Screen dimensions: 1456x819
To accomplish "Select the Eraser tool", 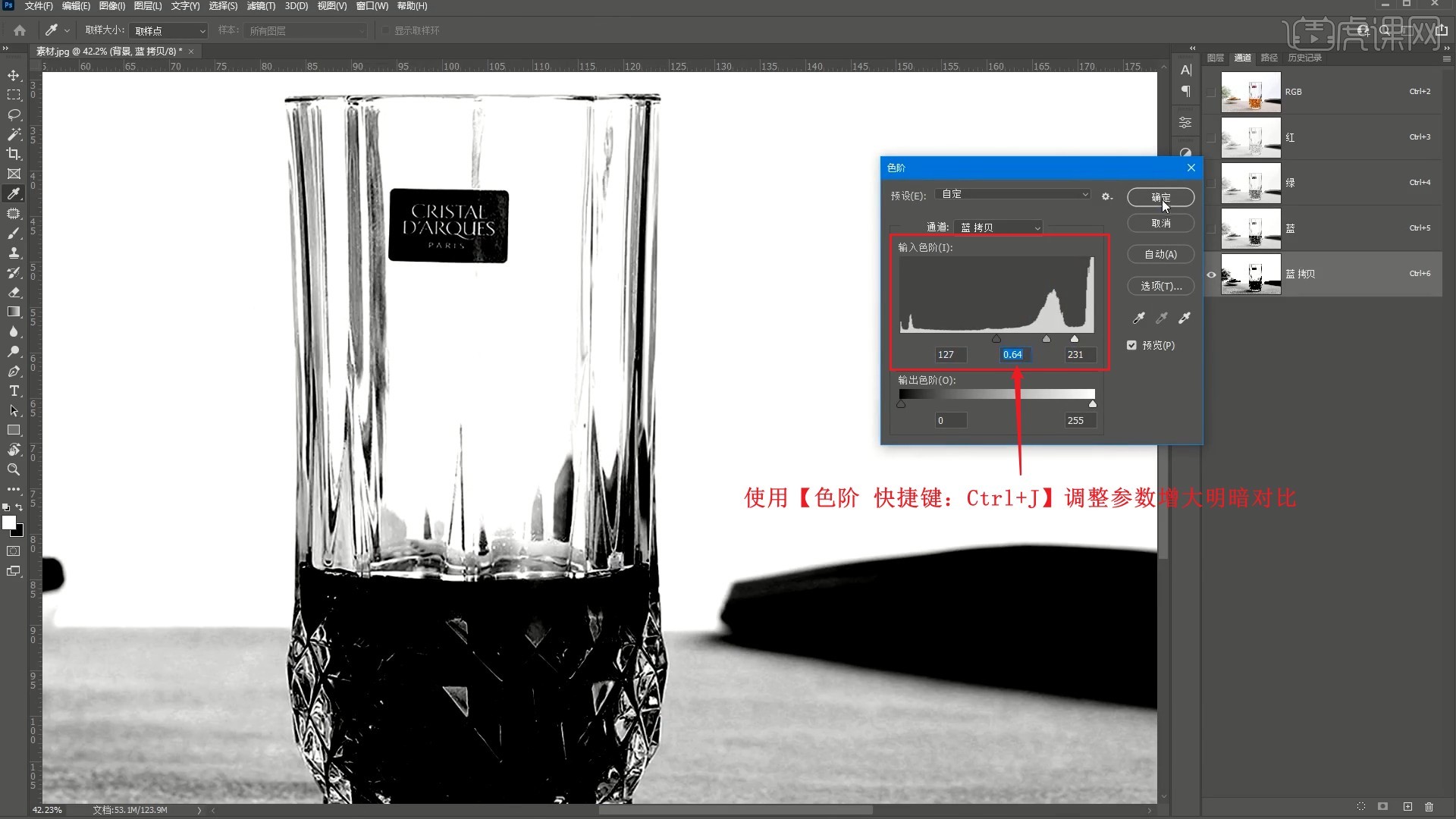I will point(14,292).
